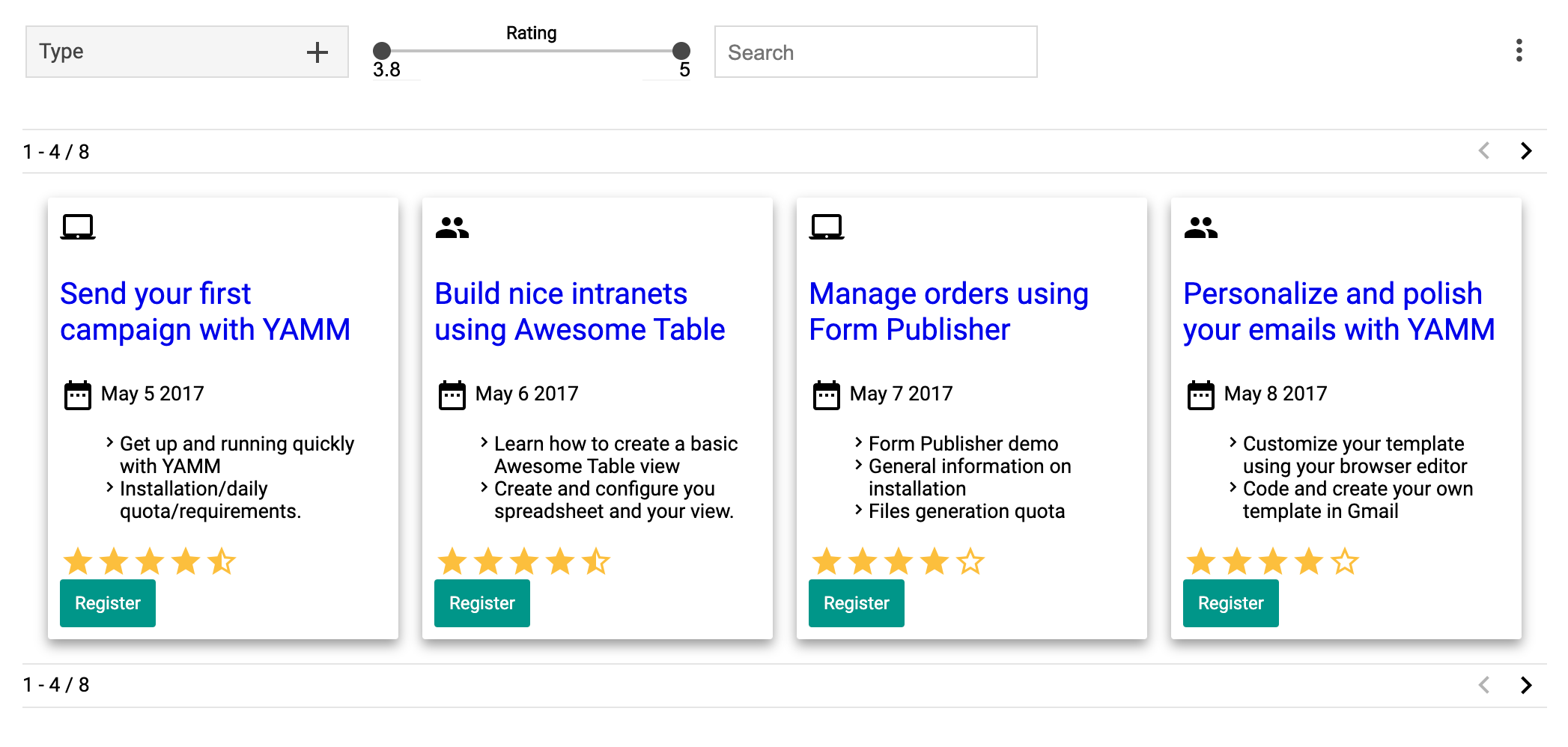This screenshot has height=747, width=1568.
Task: Click the plus icon in Type filter
Action: [317, 52]
